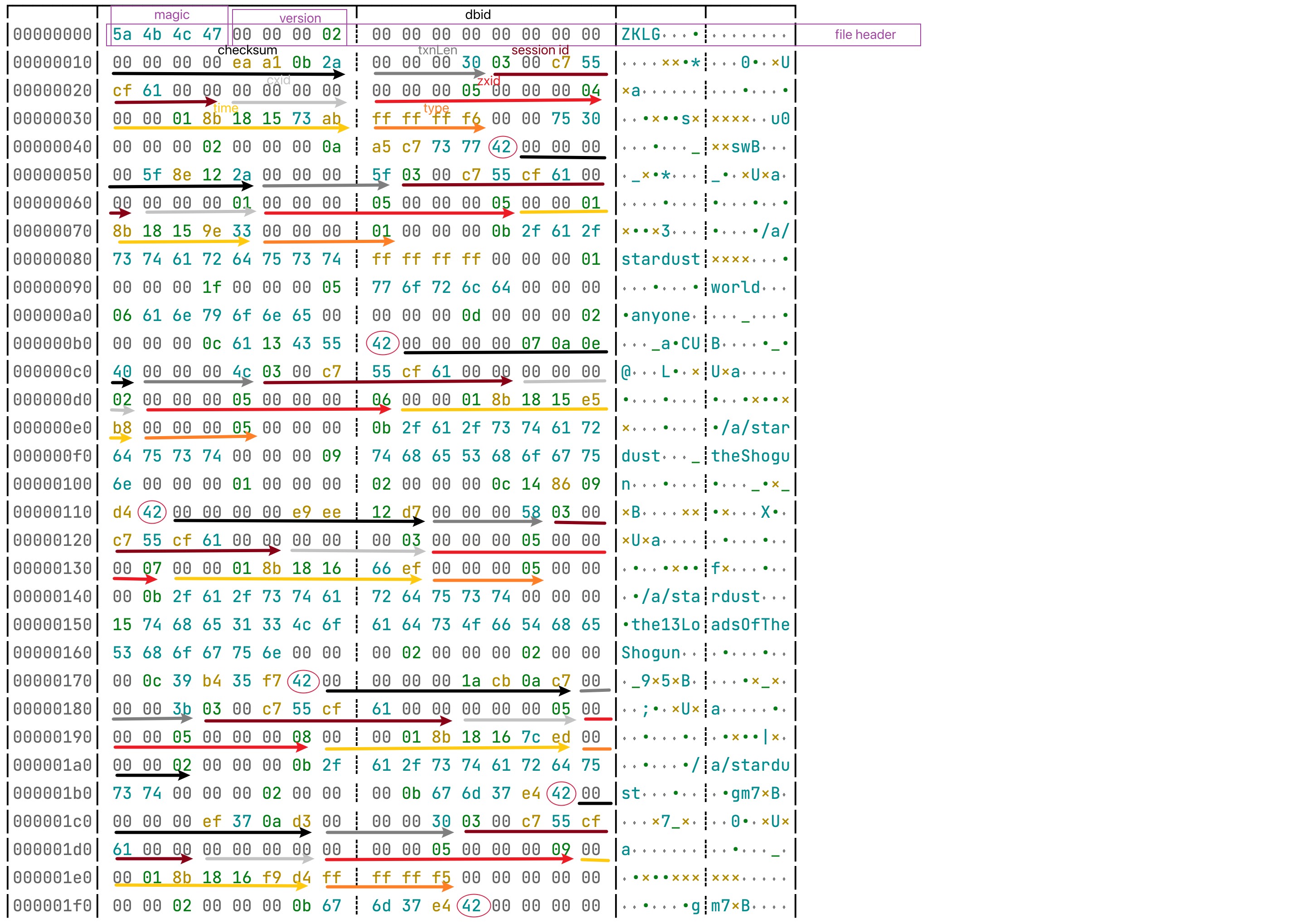Screen dimensions: 1291x924
Task: Click the "anyone" ASCII text
Action: [x=660, y=316]
